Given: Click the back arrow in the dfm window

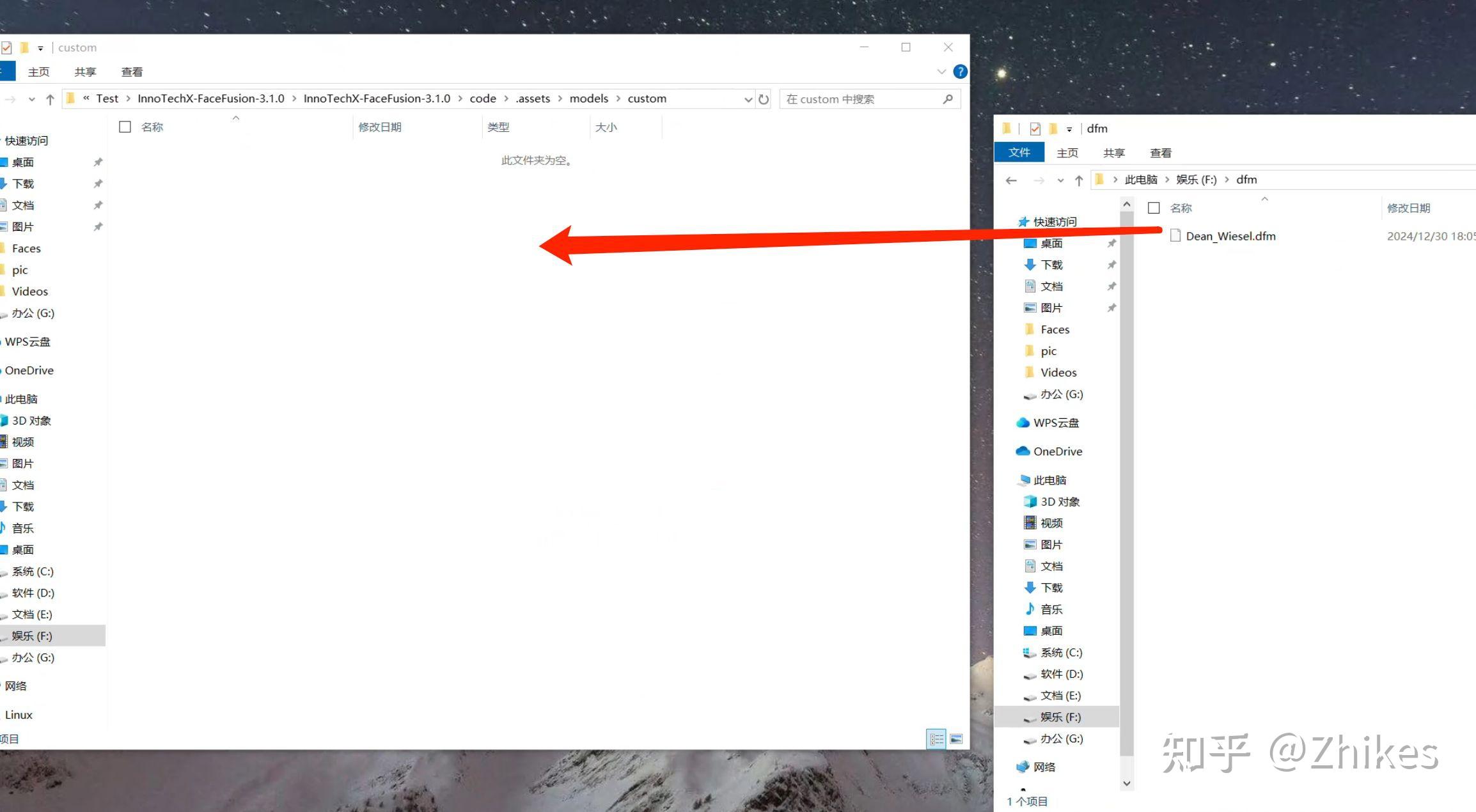Looking at the screenshot, I should [x=1010, y=180].
